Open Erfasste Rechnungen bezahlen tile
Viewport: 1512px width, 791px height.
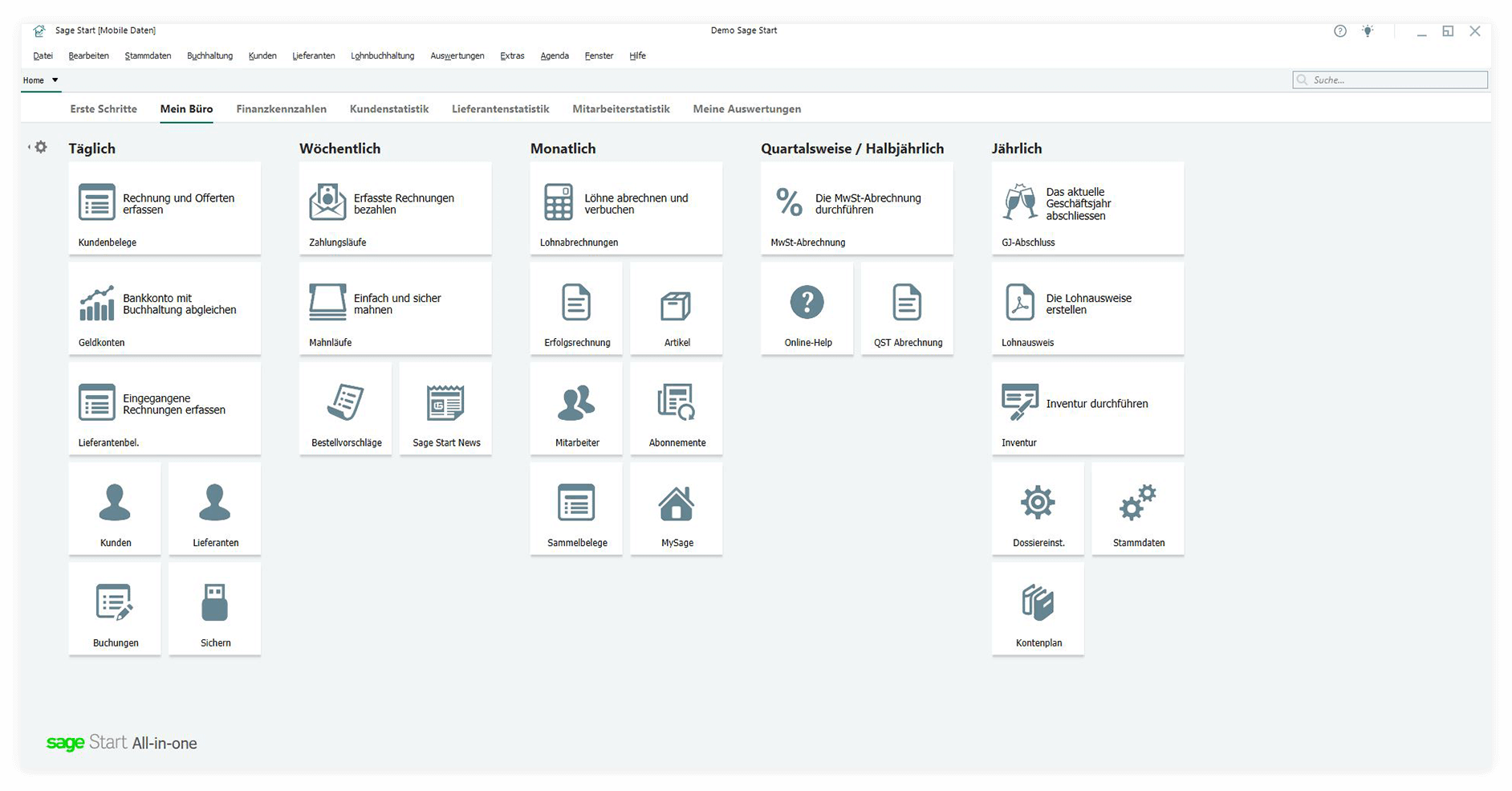click(396, 208)
